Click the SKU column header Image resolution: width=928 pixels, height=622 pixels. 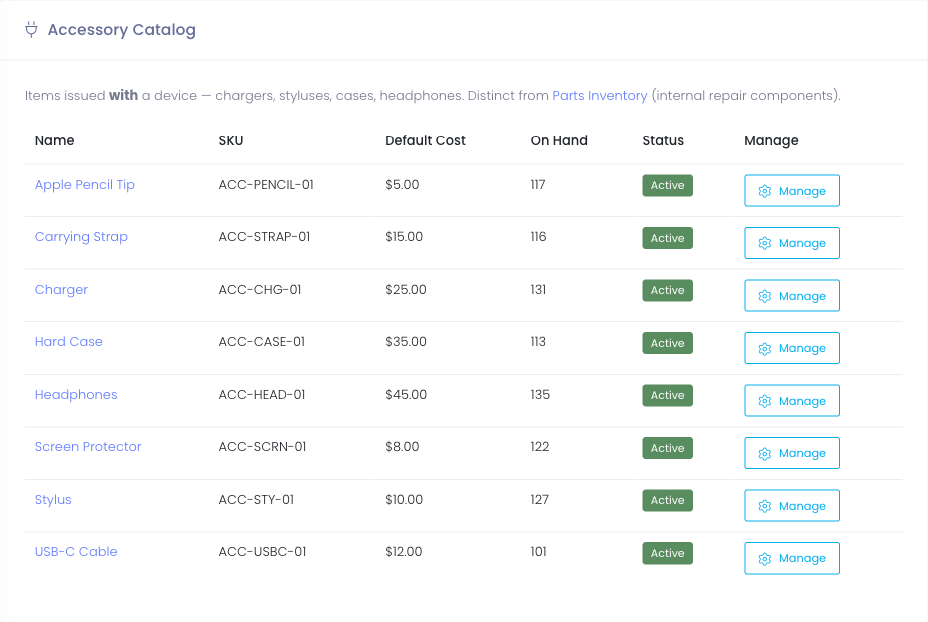pos(231,140)
